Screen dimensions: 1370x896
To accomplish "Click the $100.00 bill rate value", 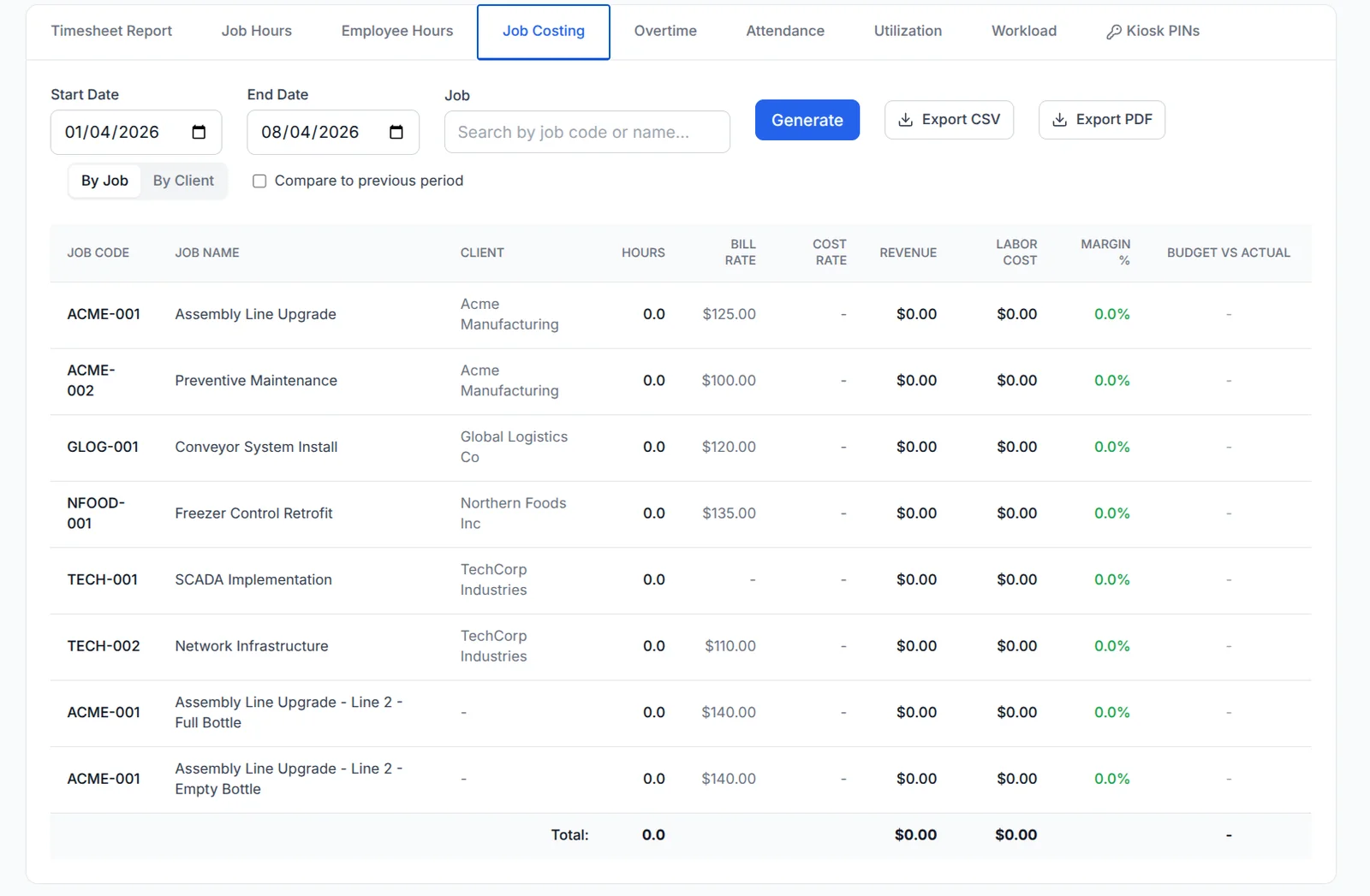I will (729, 380).
